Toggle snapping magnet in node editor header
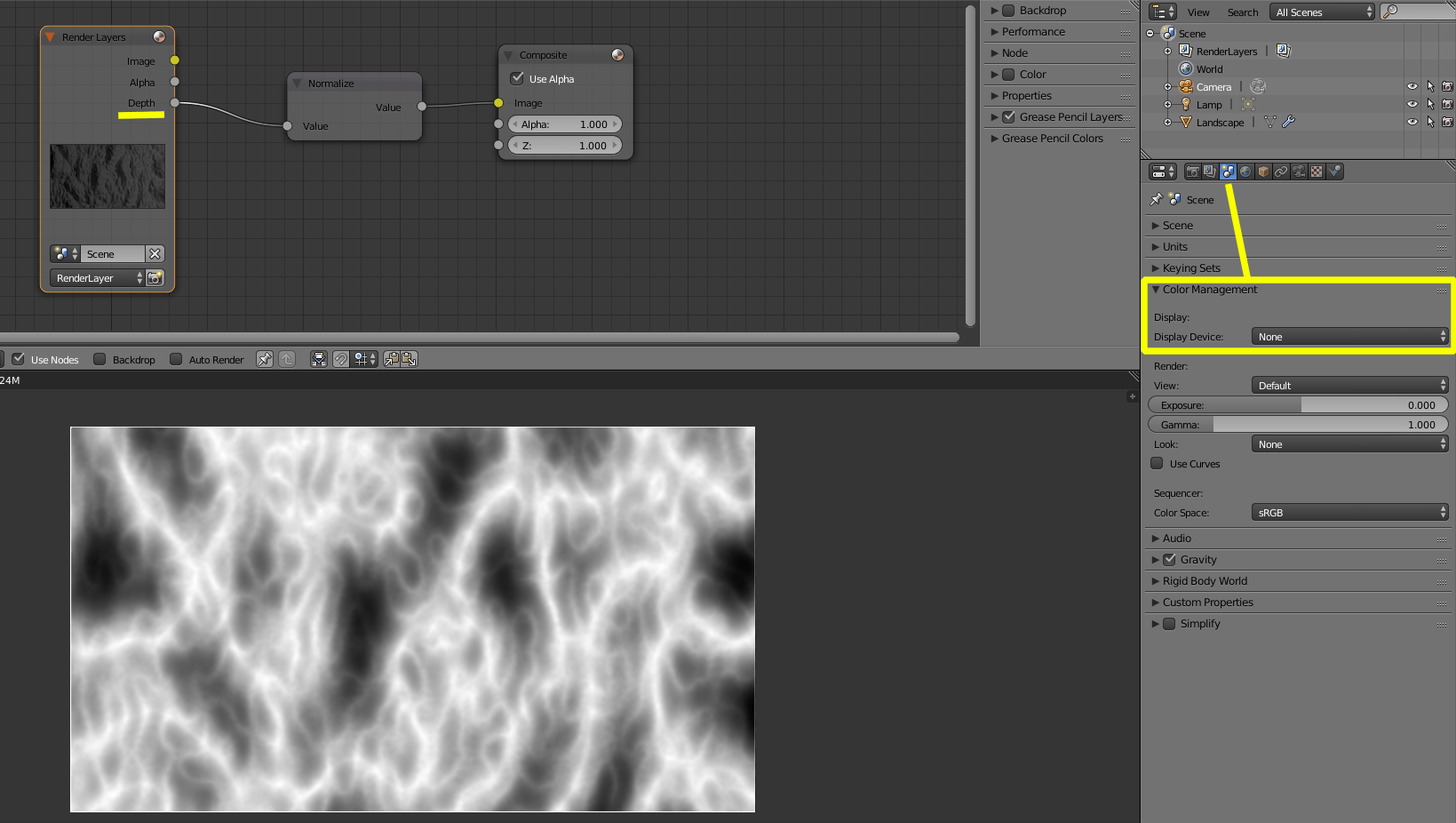Viewport: 1456px width, 823px height. 341,359
